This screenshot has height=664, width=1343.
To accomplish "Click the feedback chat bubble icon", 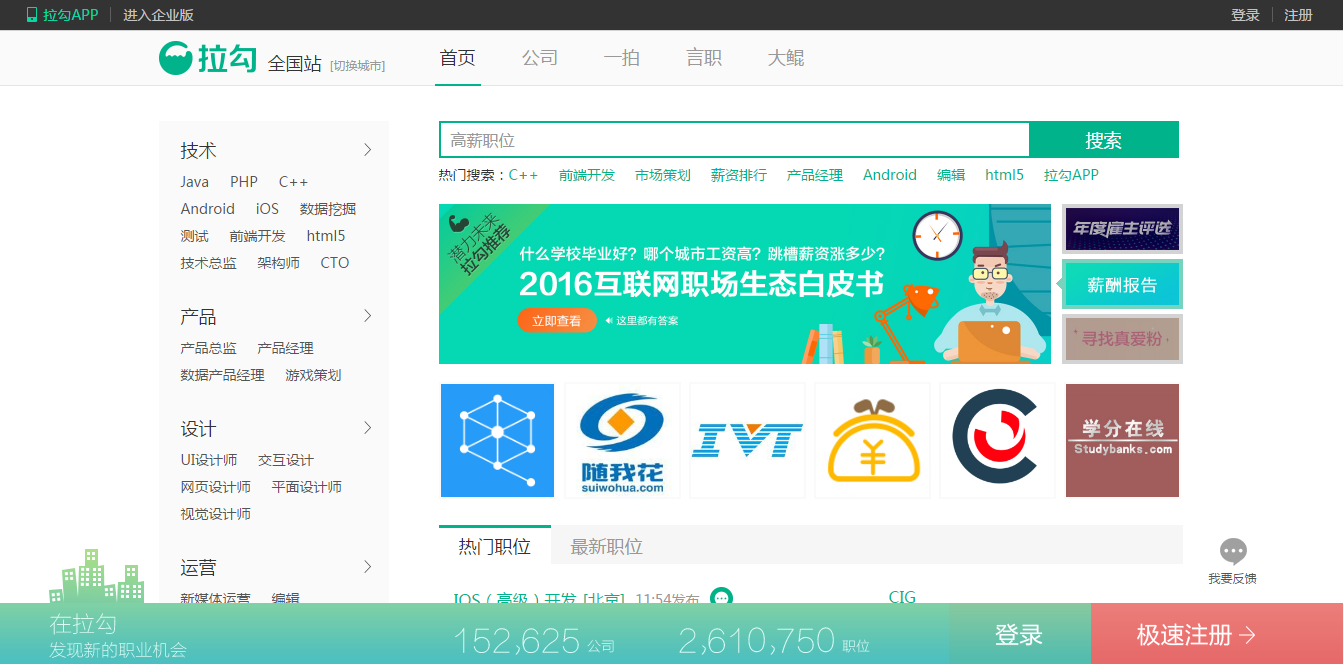I will pyautogui.click(x=1233, y=551).
